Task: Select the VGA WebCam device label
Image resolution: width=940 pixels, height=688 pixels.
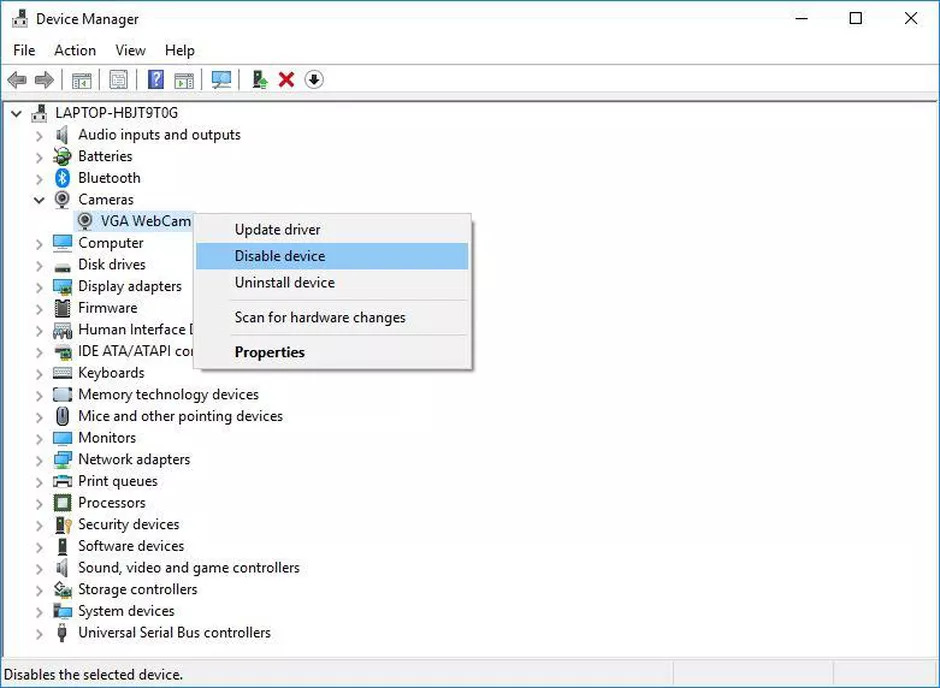Action: pyautogui.click(x=146, y=221)
